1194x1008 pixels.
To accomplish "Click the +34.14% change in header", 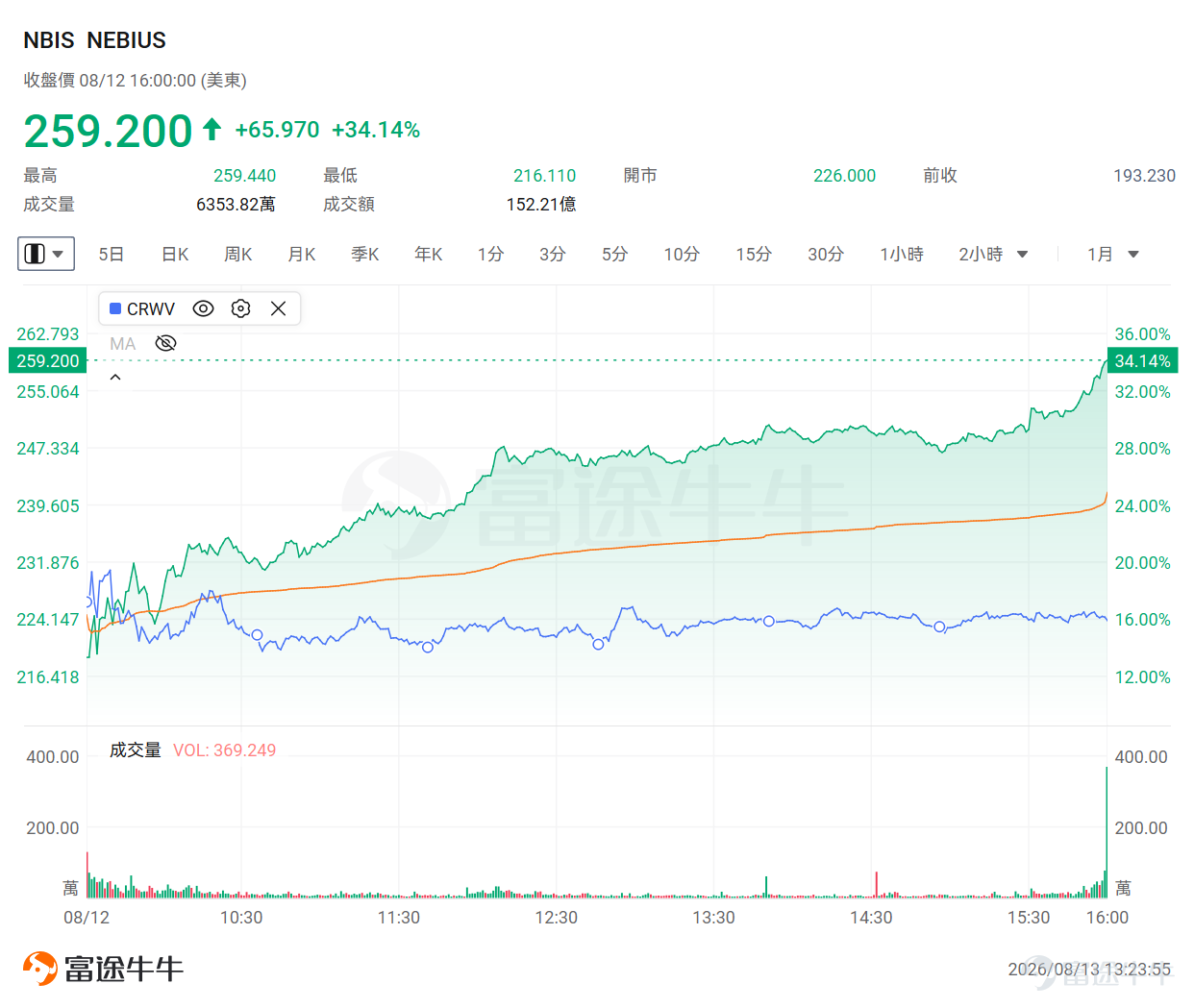I will [376, 130].
